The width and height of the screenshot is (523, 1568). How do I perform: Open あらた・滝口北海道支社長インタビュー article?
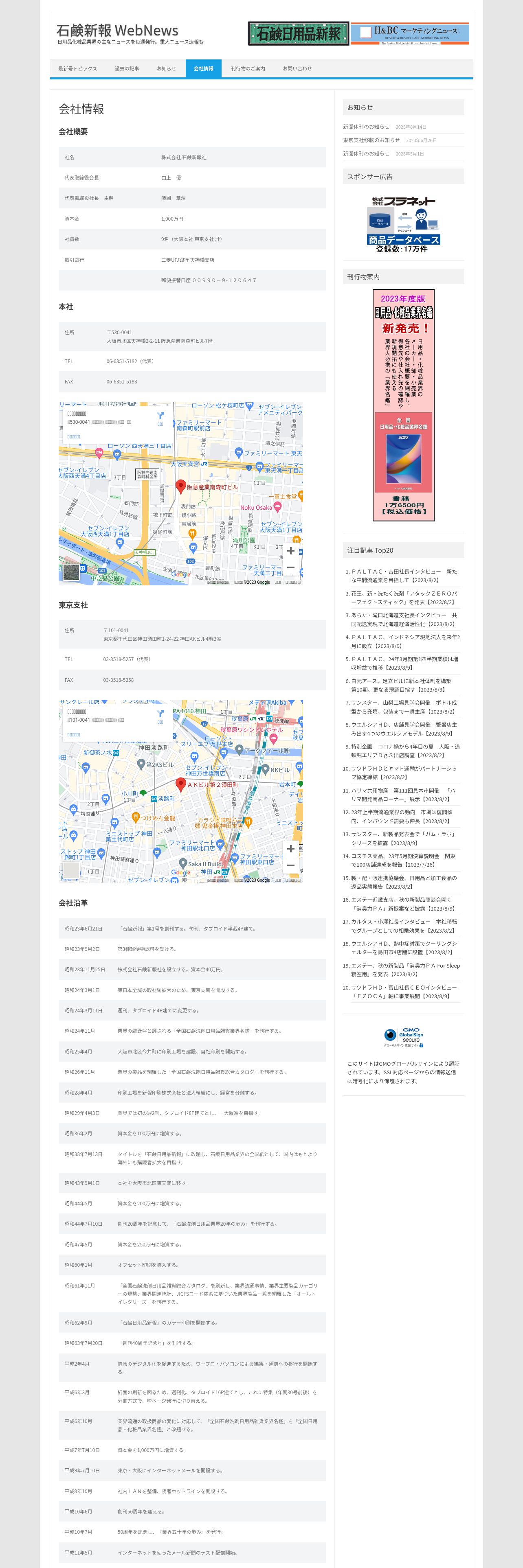pos(404,620)
